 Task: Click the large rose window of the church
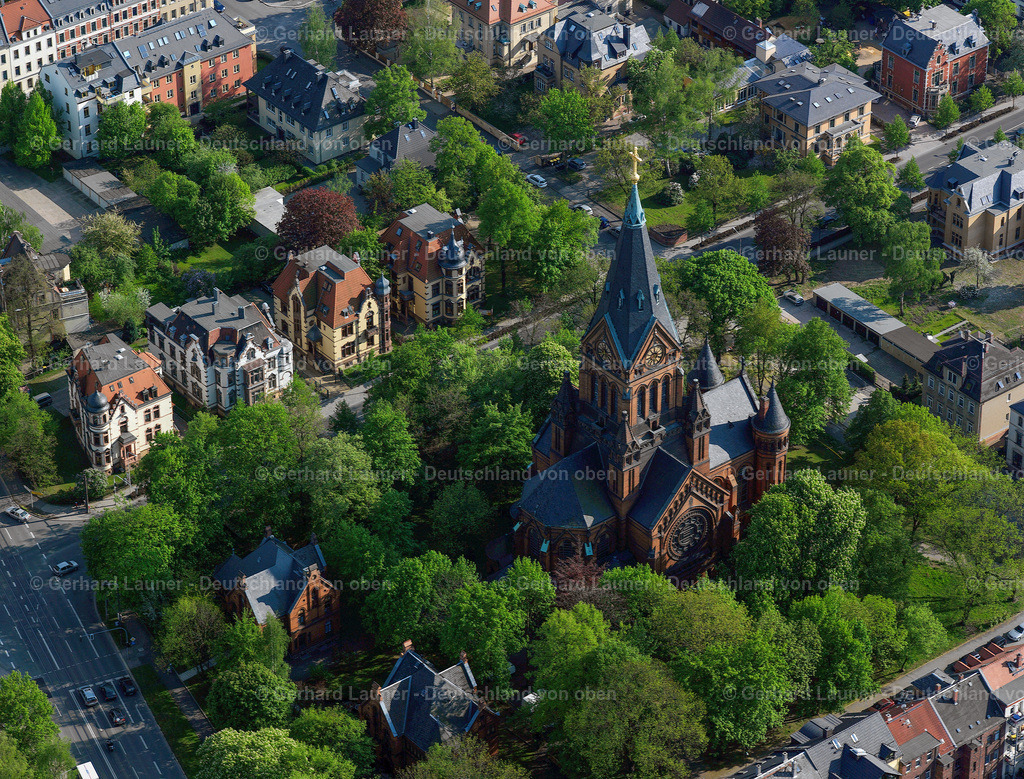pyautogui.click(x=690, y=535)
